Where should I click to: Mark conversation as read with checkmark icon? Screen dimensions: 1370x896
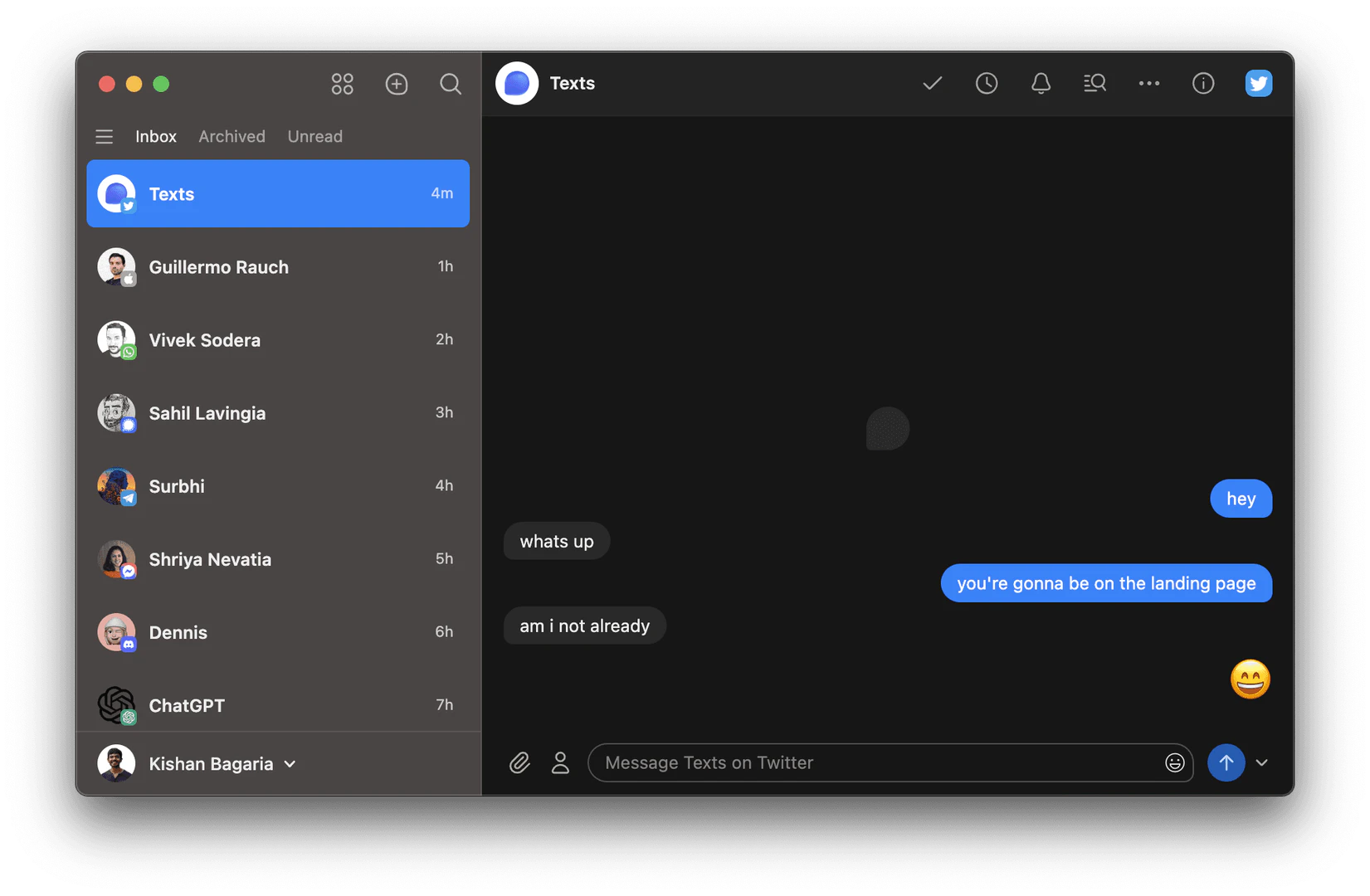click(x=932, y=83)
